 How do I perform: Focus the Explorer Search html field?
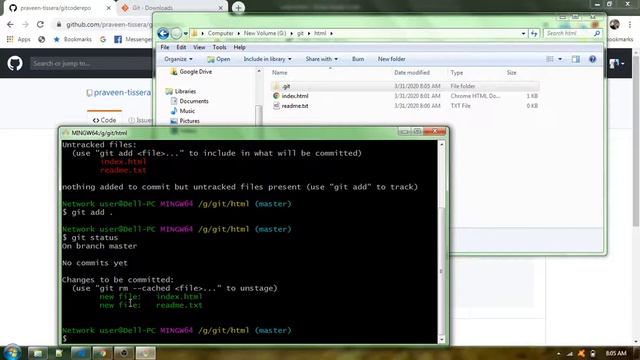coord(568,33)
